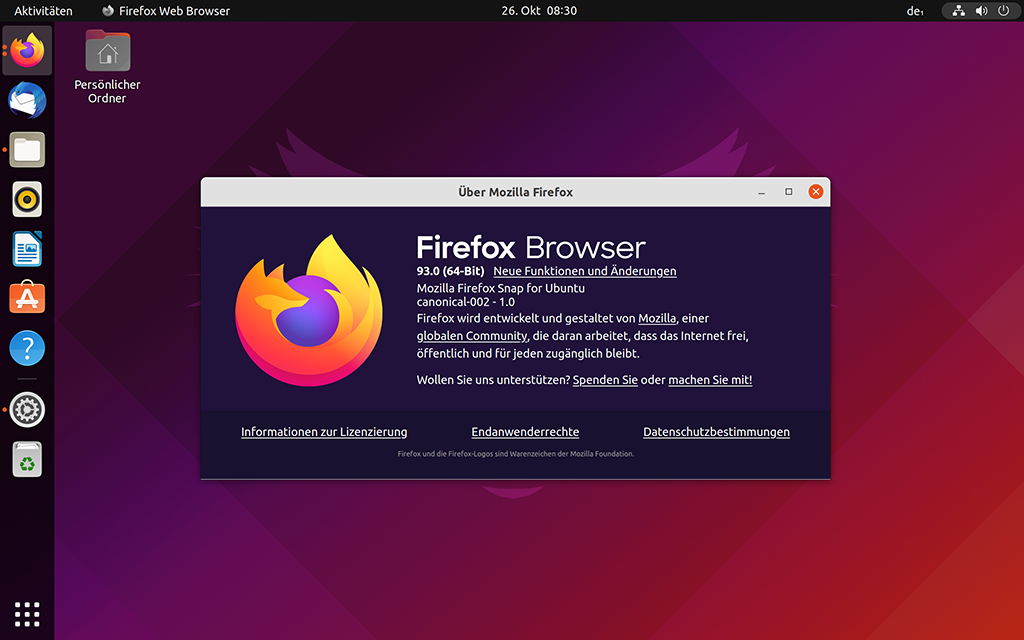Open the Firefox Web Browser app menu
This screenshot has width=1024, height=640.
pyautogui.click(x=166, y=10)
